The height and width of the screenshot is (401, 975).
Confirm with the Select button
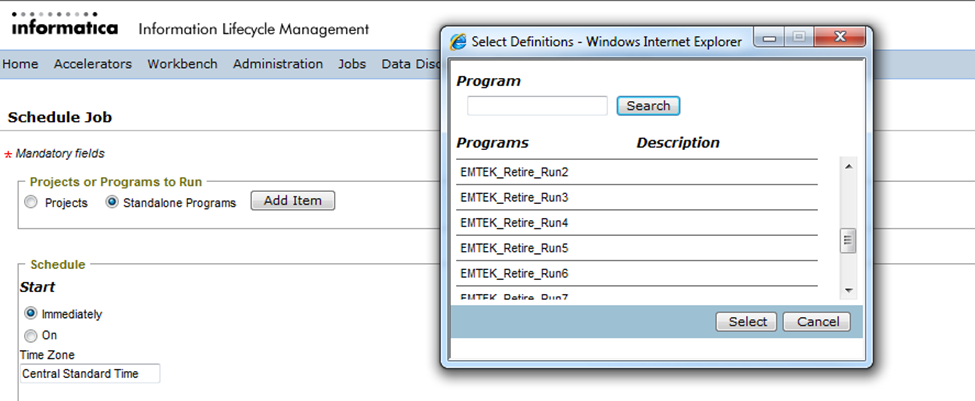tap(747, 322)
